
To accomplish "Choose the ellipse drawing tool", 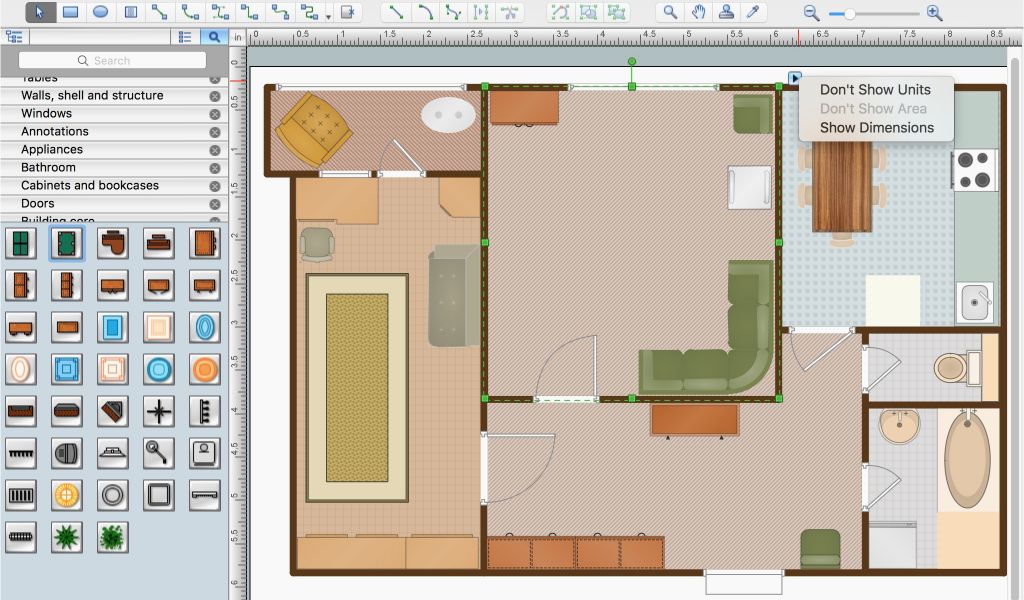I will pos(100,12).
